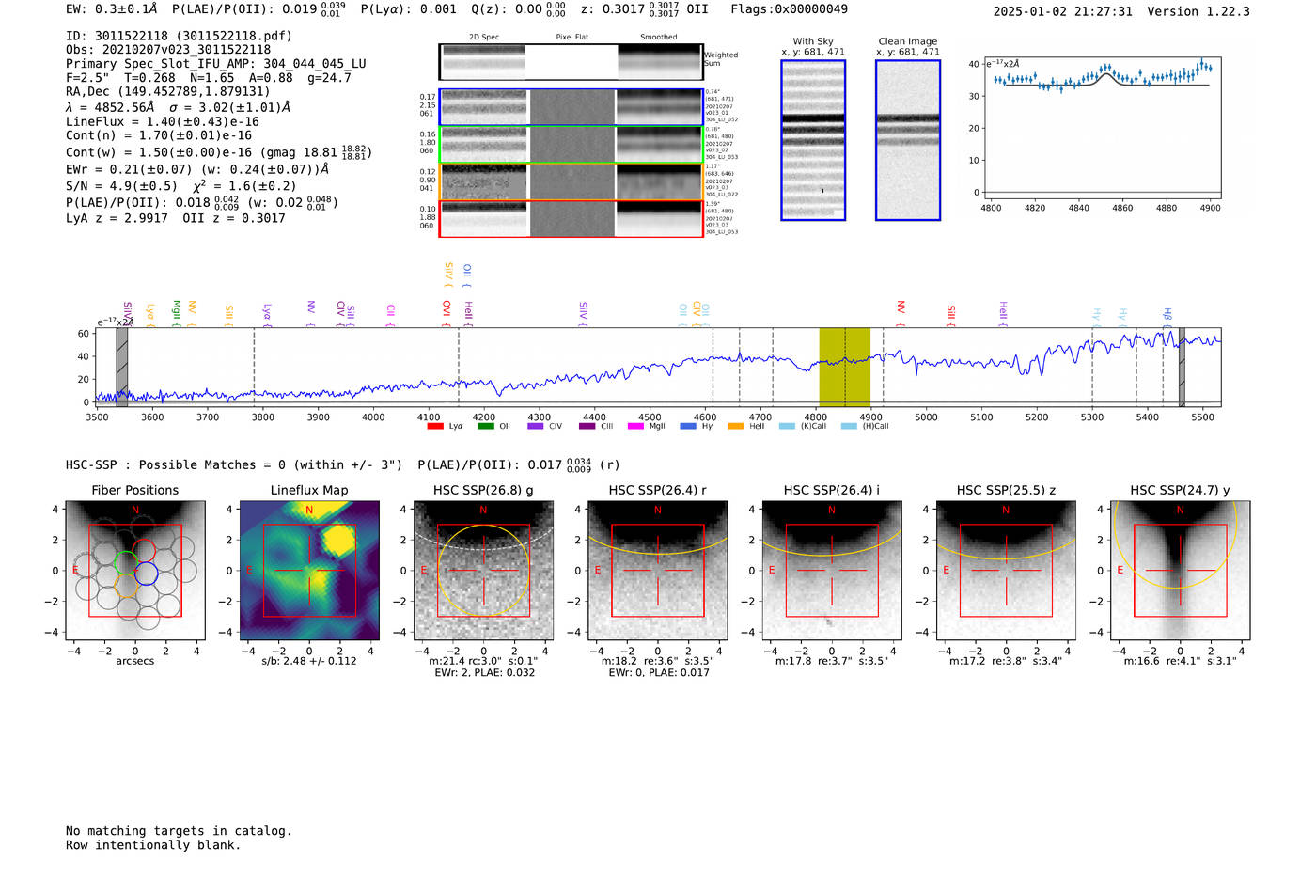The height and width of the screenshot is (896, 1316).
Task: Select the Hγ blue legend swatch
Action: coord(688,427)
